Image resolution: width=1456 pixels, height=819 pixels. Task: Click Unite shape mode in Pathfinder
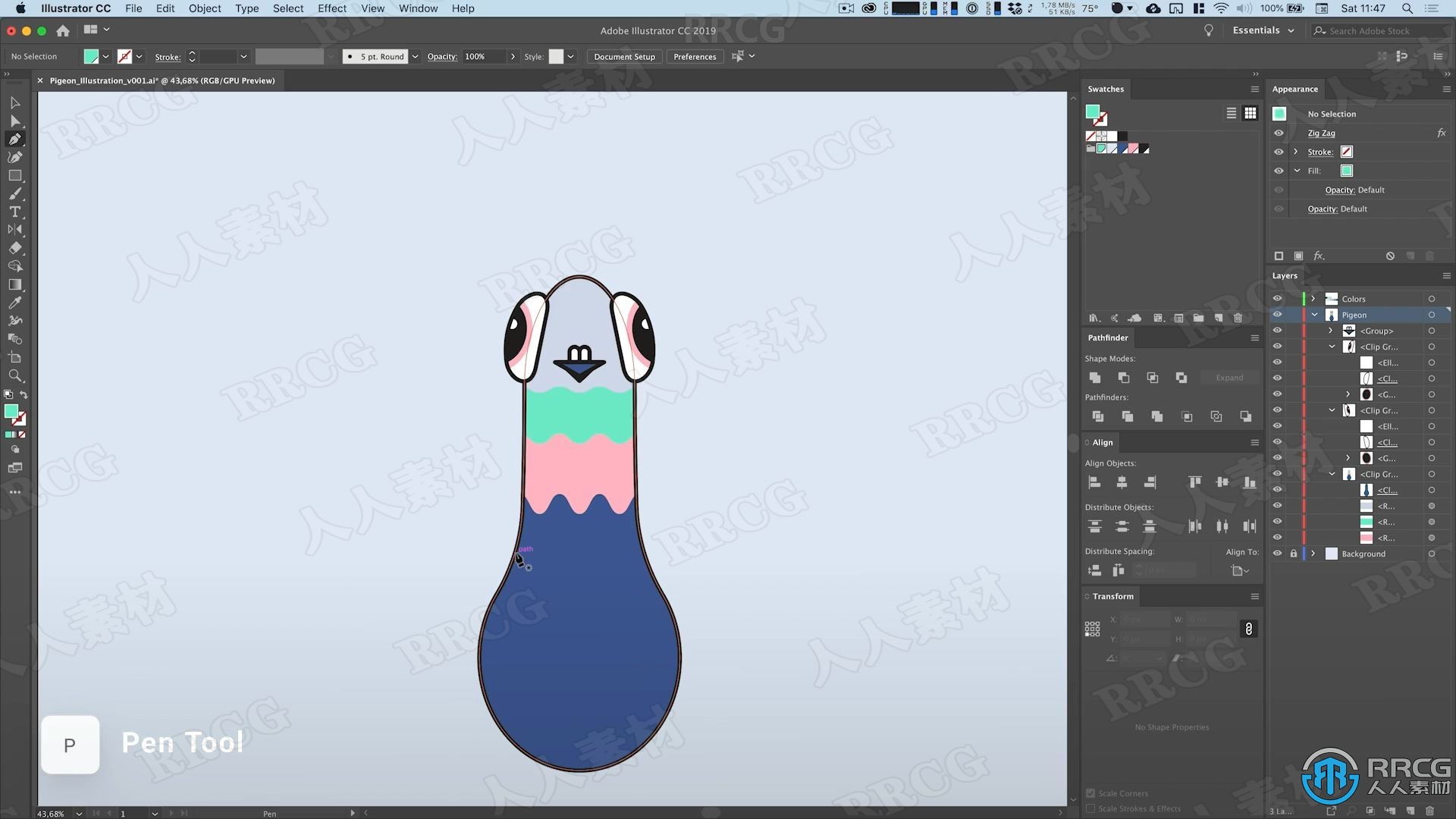1094,378
